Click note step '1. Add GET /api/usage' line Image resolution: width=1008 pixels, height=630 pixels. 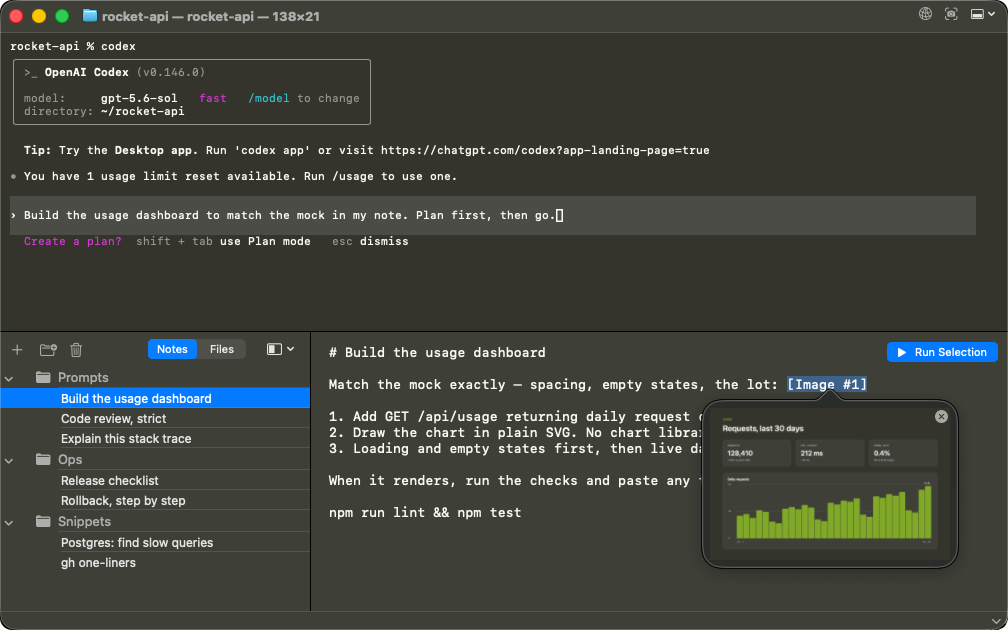(x=514, y=417)
